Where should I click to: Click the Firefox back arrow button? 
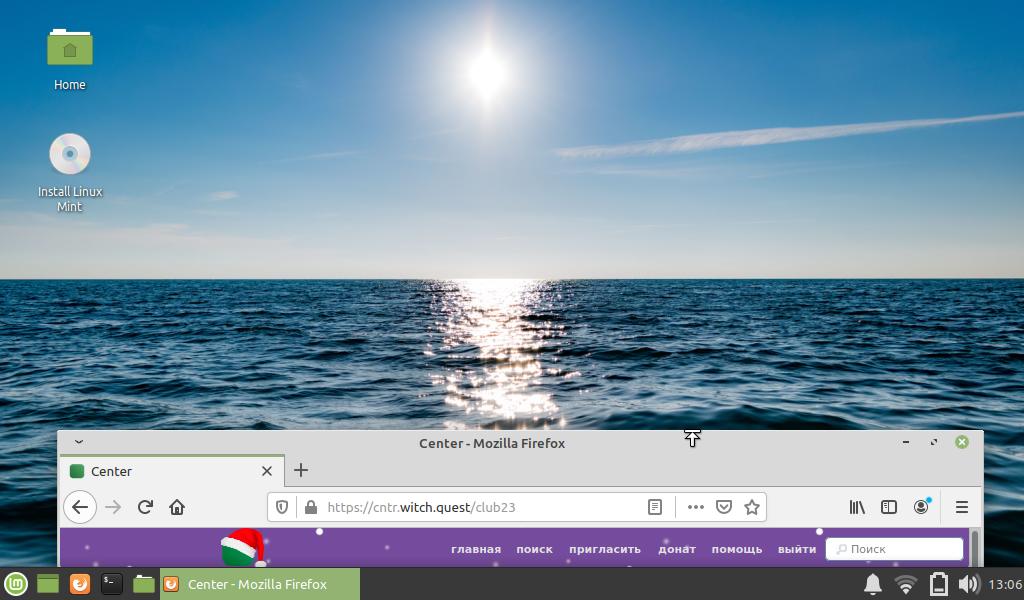click(x=80, y=507)
